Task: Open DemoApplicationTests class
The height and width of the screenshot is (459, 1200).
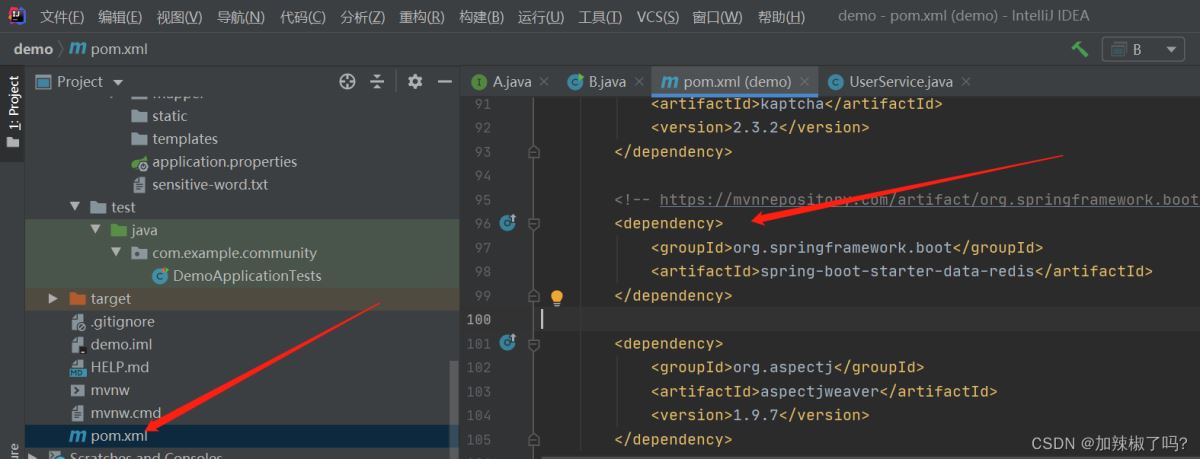Action: click(x=237, y=275)
